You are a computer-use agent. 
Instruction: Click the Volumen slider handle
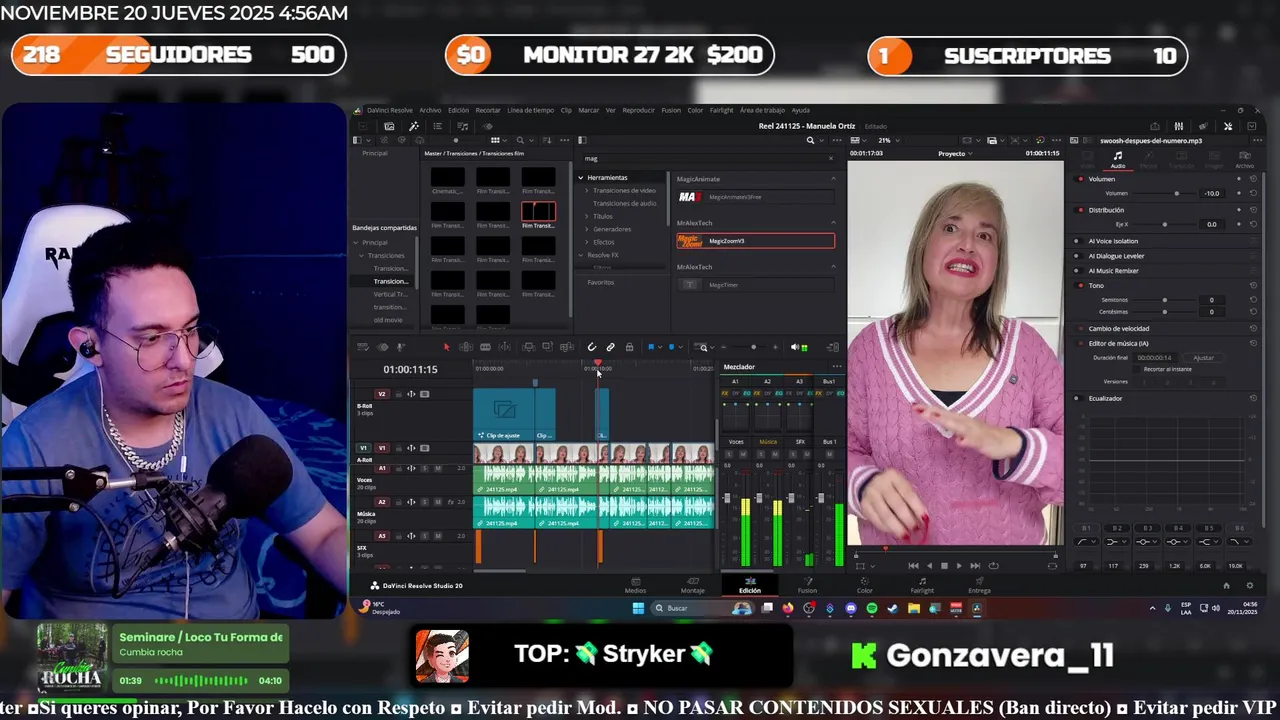pos(1176,193)
